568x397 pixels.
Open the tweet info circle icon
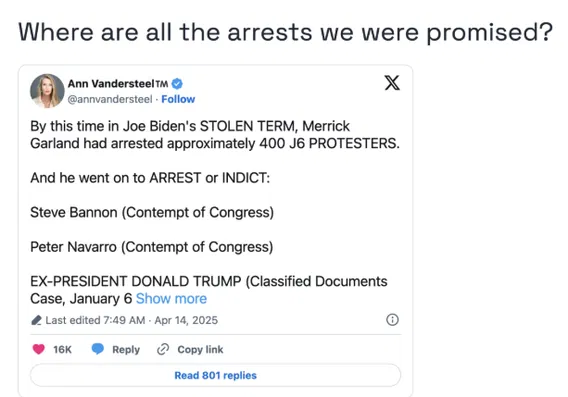[392, 320]
